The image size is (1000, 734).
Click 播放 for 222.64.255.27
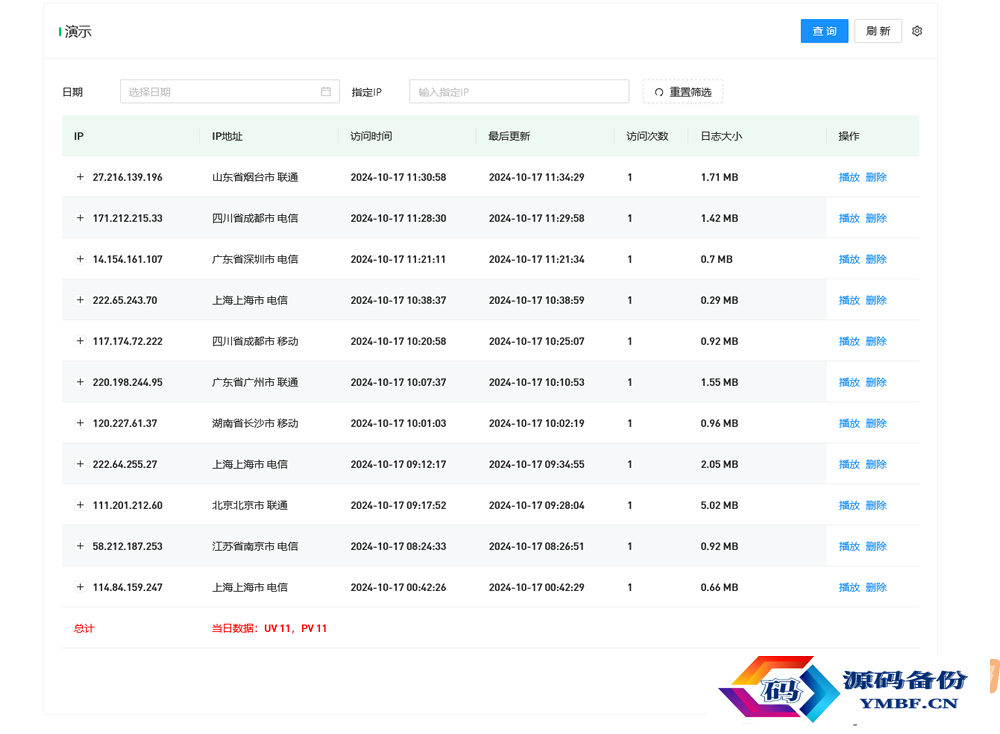coord(849,464)
